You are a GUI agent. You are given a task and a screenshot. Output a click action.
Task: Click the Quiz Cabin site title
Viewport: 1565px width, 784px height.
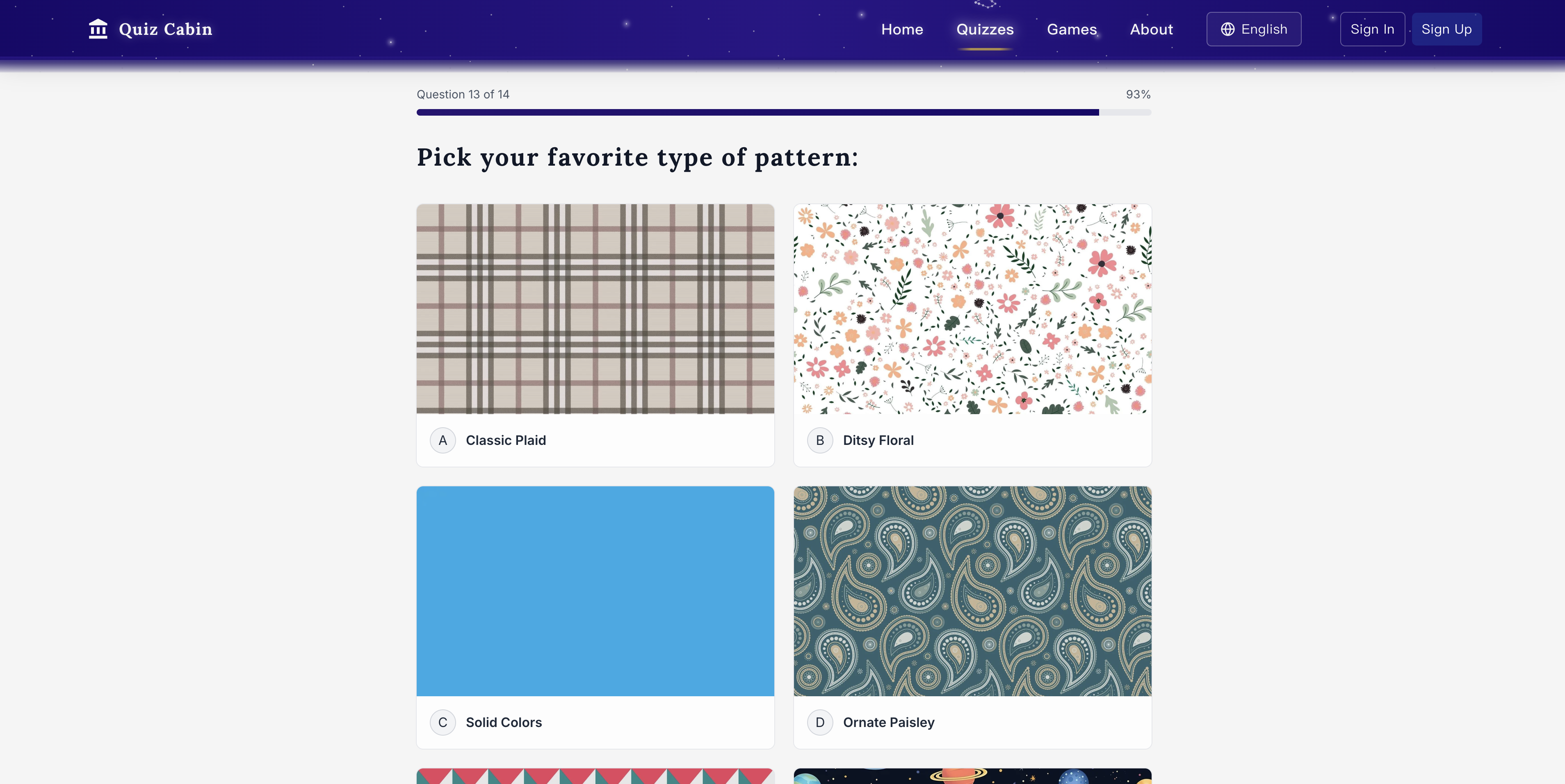(x=165, y=29)
